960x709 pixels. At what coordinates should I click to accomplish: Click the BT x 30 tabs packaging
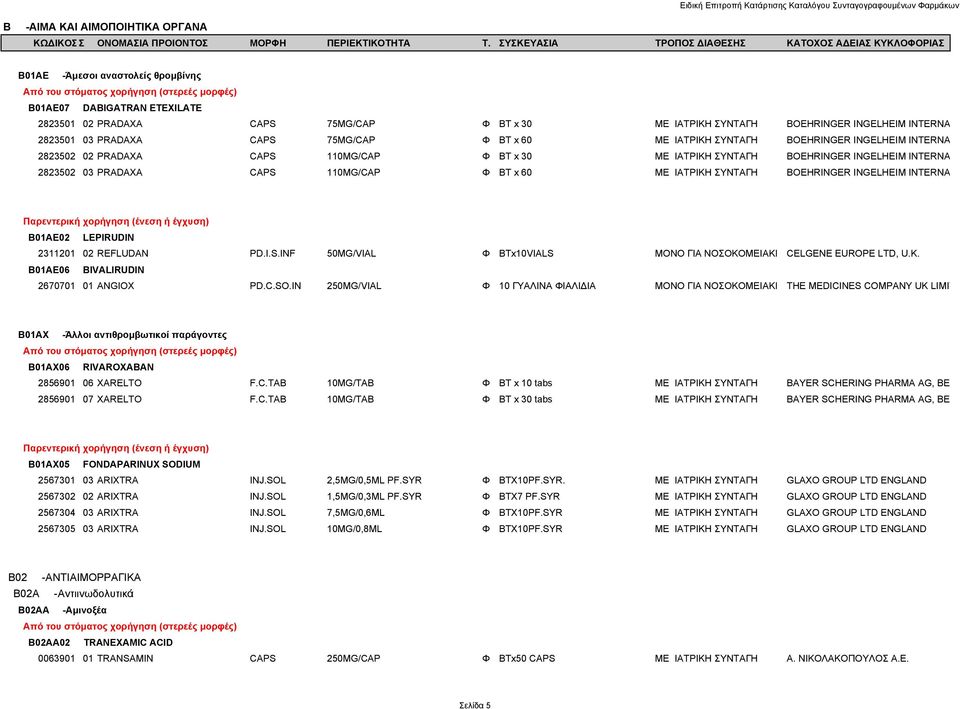click(x=525, y=399)
